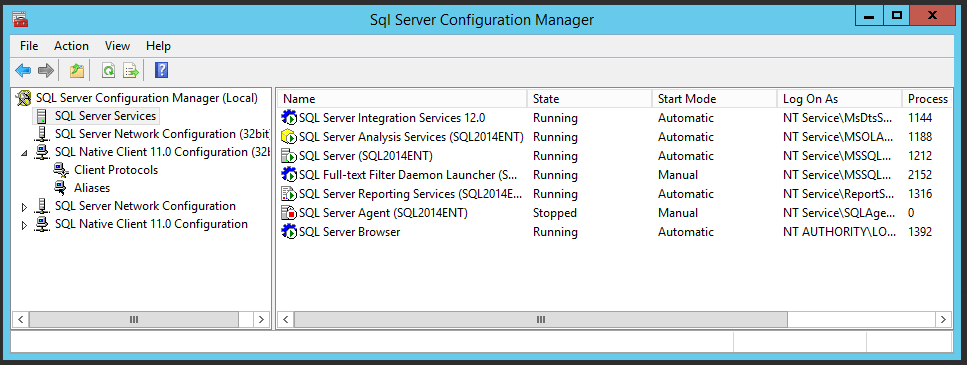Click the Automatic start mode of Integration Services
The height and width of the screenshot is (365, 967).
(686, 118)
